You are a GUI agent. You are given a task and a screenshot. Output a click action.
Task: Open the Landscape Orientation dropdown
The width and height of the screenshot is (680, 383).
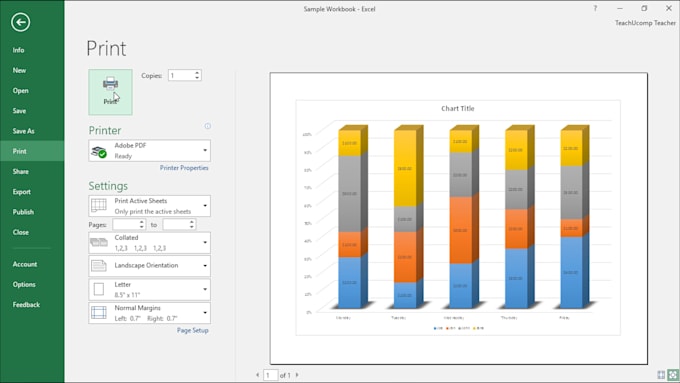[150, 265]
